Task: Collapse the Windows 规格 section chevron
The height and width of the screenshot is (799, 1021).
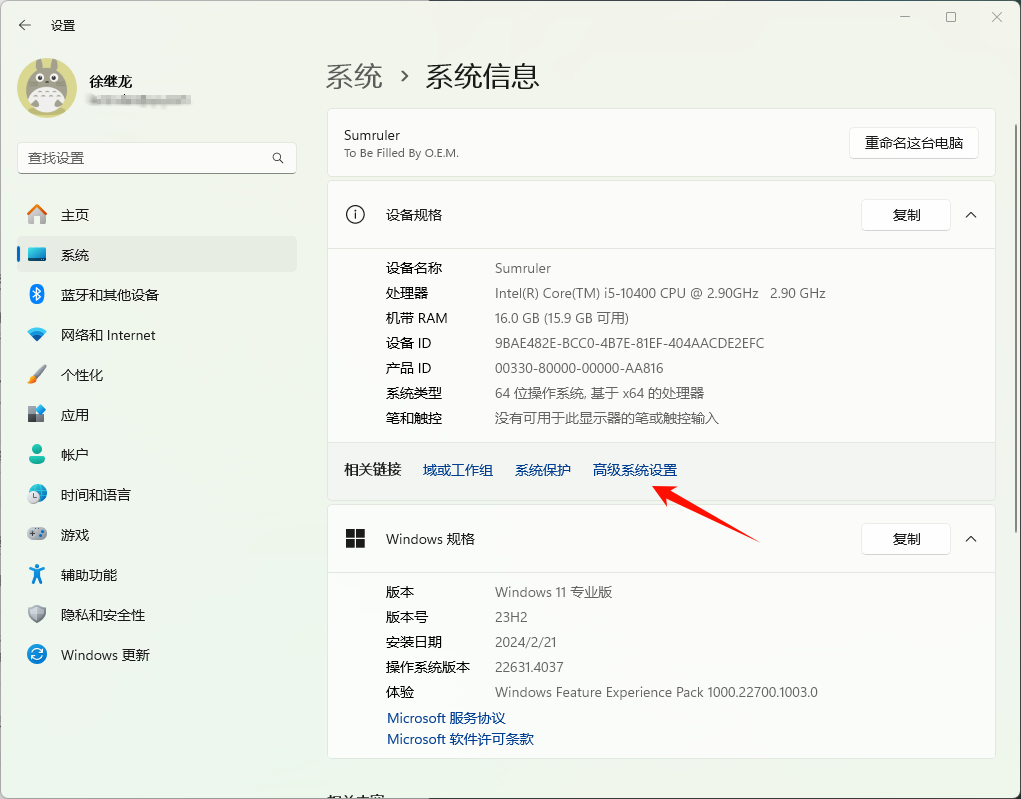Action: tap(971, 539)
